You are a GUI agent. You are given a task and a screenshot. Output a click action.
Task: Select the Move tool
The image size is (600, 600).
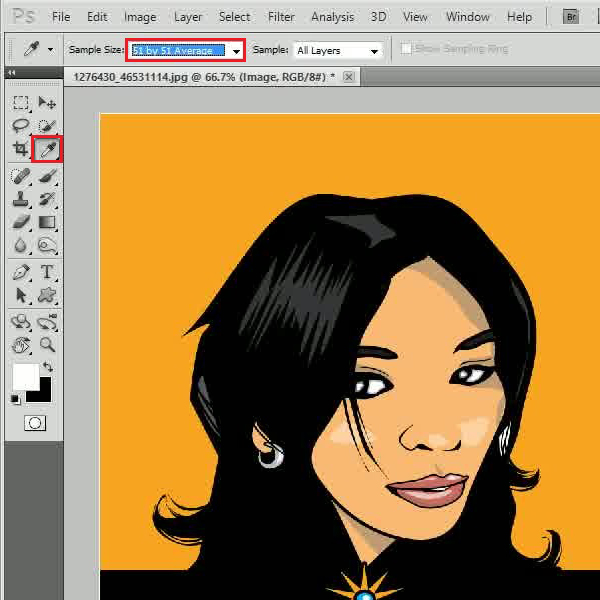[47, 103]
